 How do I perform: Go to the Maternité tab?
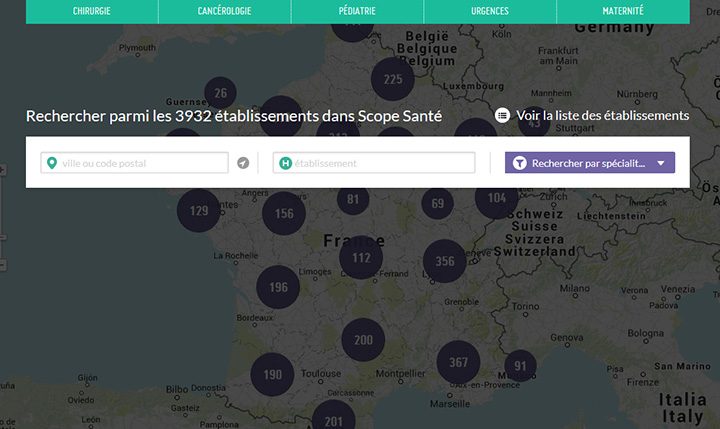[623, 11]
